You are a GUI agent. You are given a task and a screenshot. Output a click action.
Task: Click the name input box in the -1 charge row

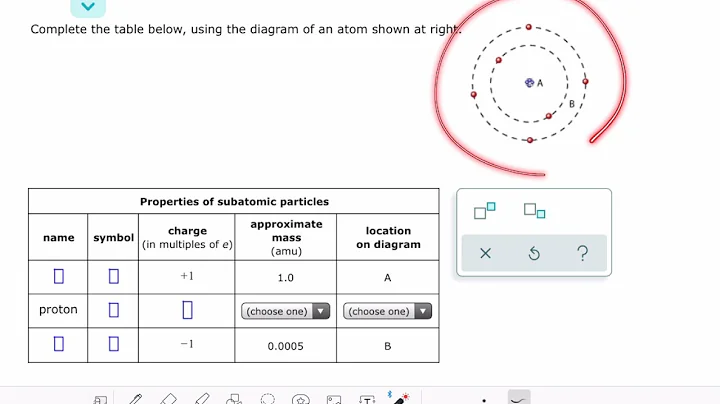(59, 344)
